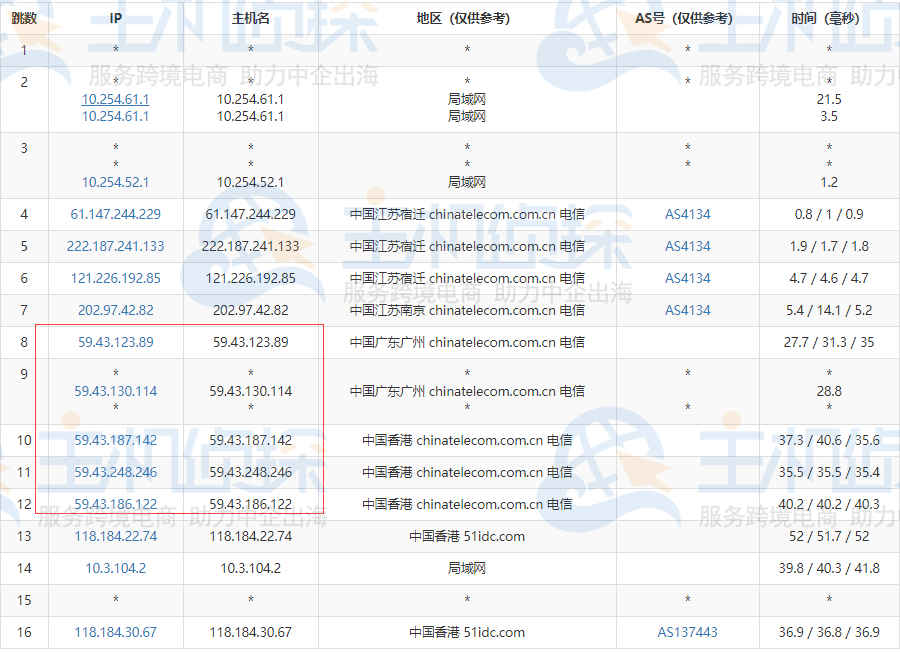900x653 pixels.
Task: Click the 跳数 column header
Action: click(22, 17)
